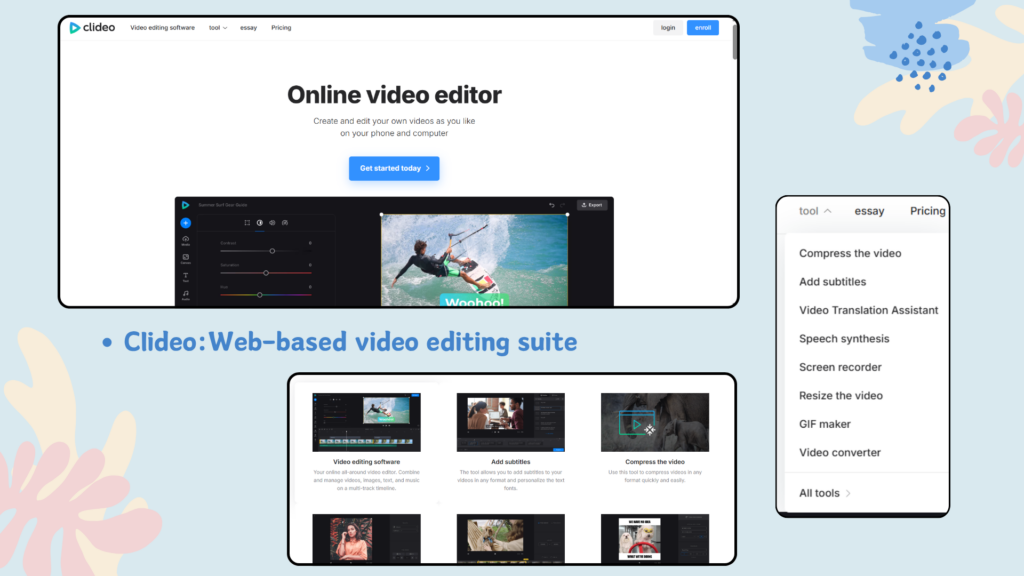Open Add subtitles card thumbnail
Viewport: 1024px width, 576px height.
click(x=511, y=422)
